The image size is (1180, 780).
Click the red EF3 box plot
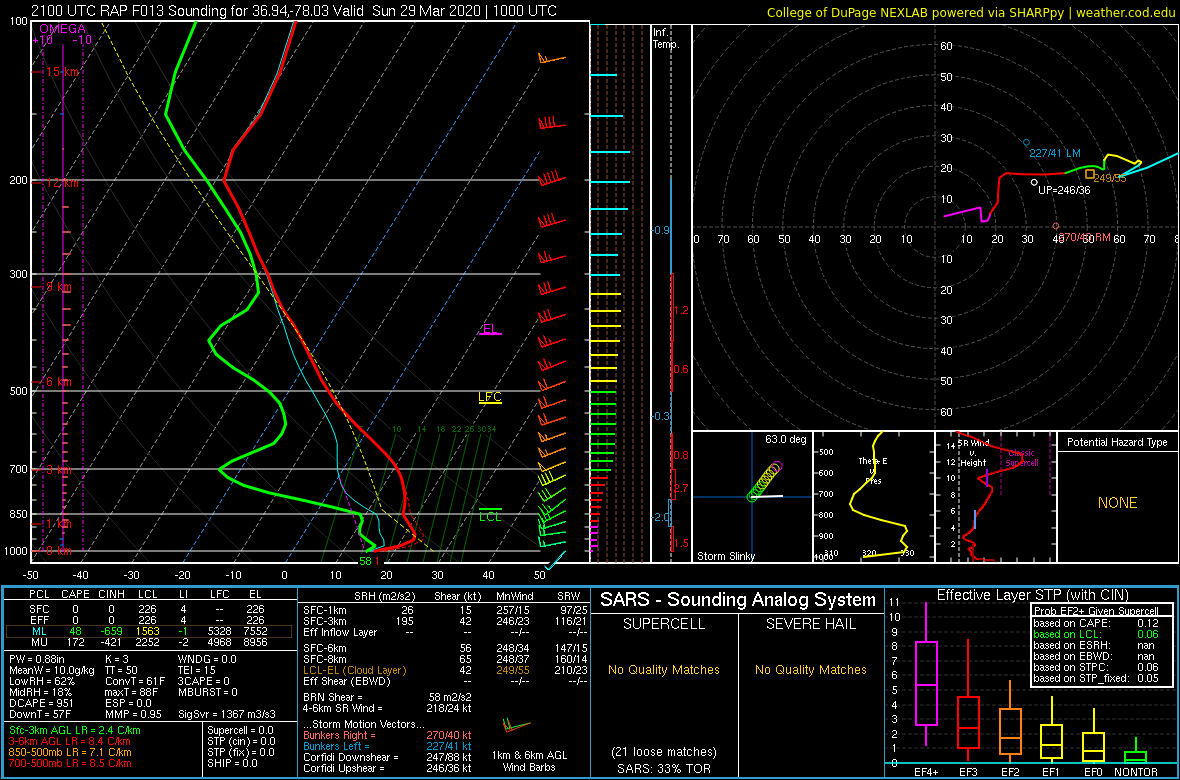[x=969, y=723]
